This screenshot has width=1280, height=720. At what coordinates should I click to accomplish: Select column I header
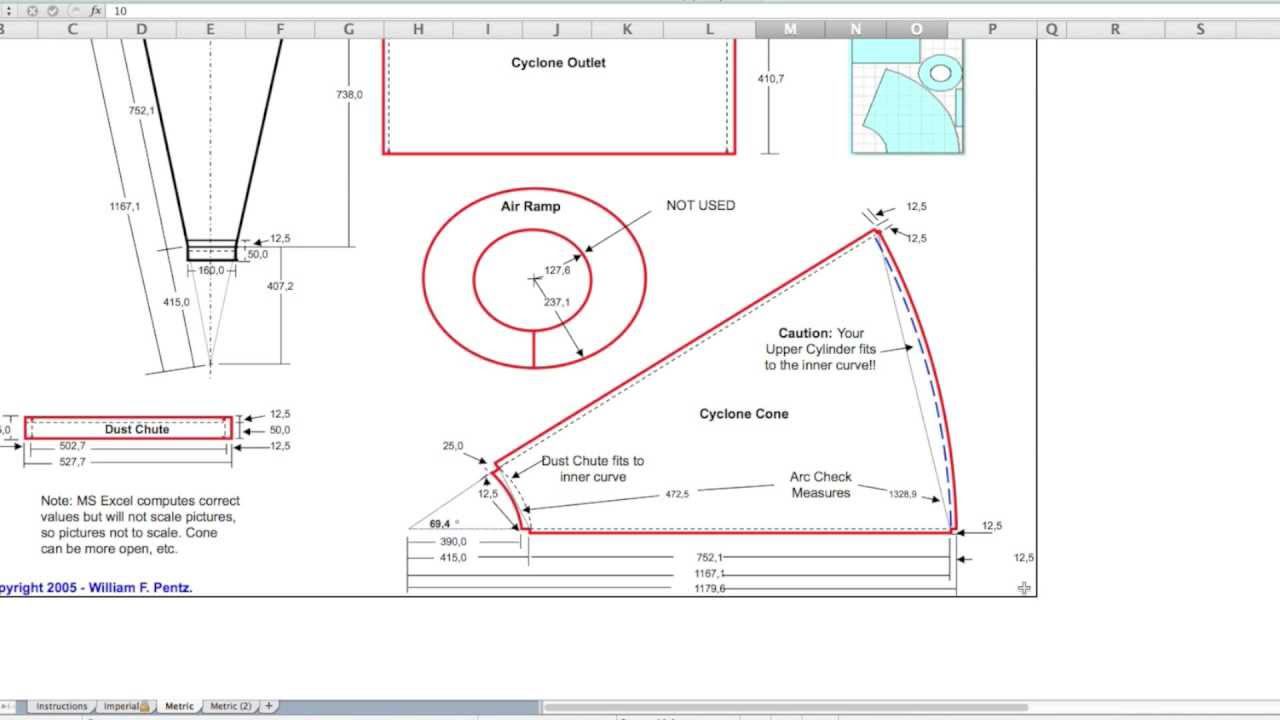[487, 30]
